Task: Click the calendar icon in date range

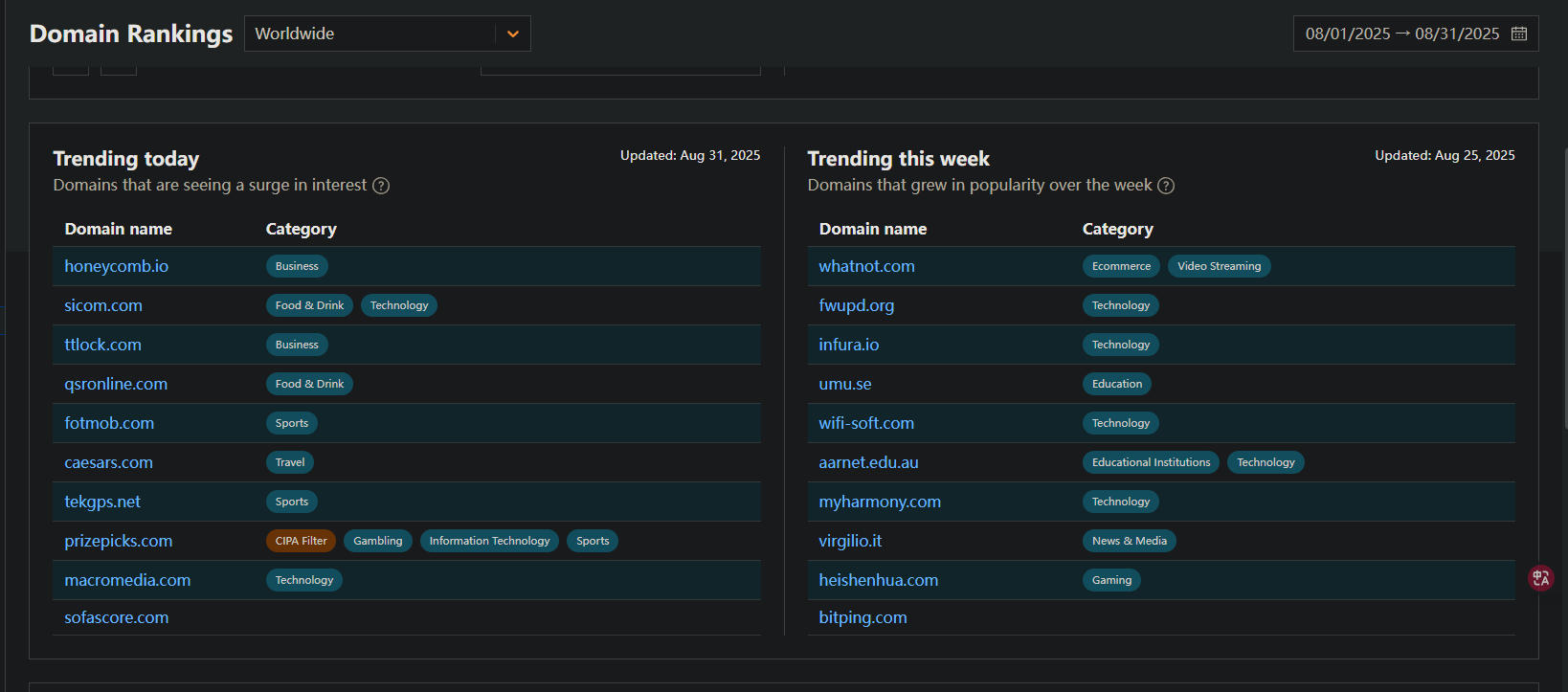Action: point(1519,33)
